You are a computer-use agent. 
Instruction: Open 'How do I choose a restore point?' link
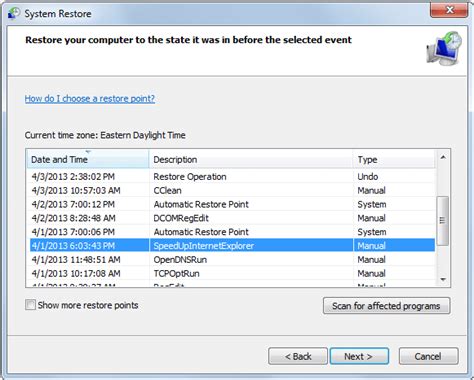click(x=90, y=99)
